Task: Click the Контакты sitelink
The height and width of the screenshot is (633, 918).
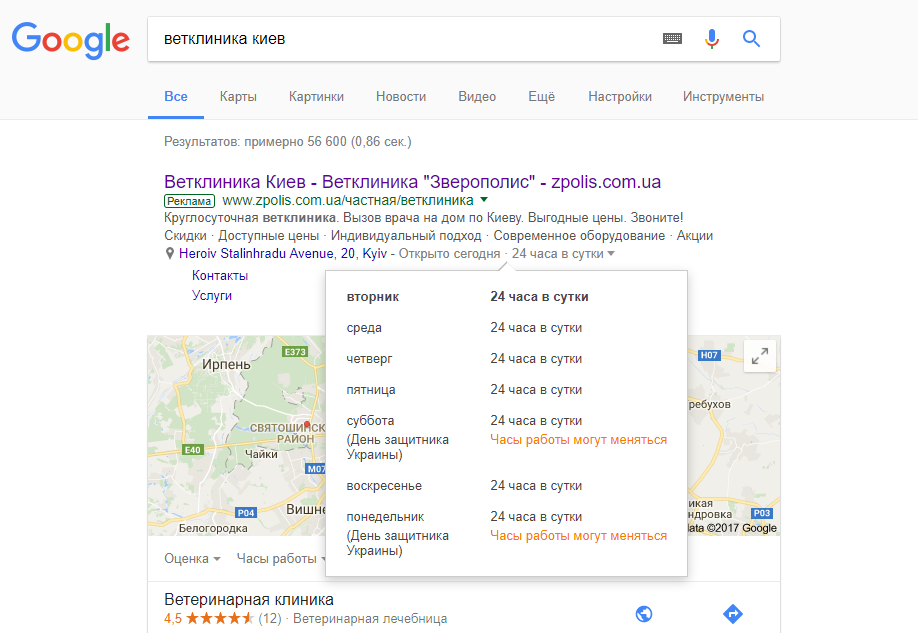Action: click(220, 275)
